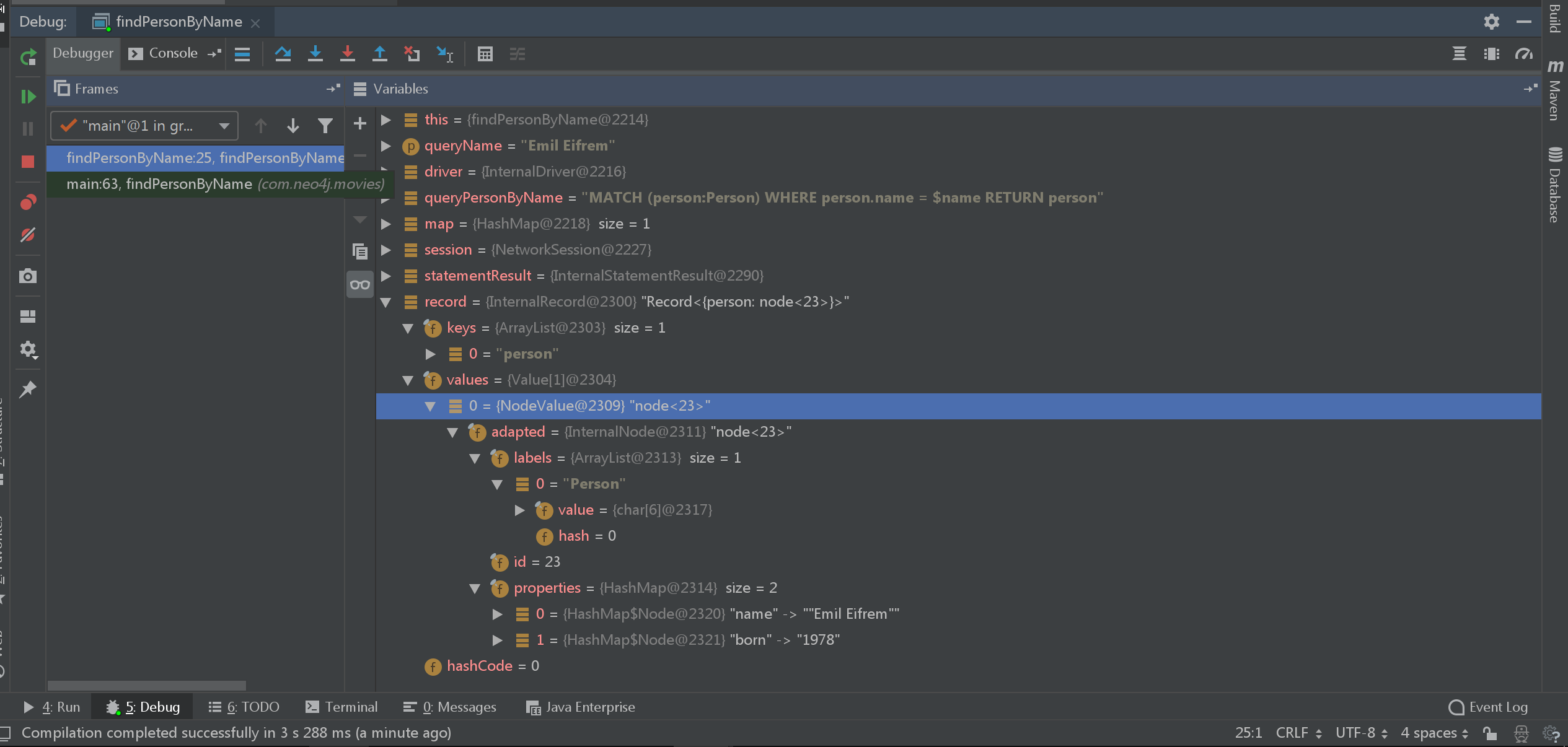Open the Event Log

click(x=1488, y=707)
